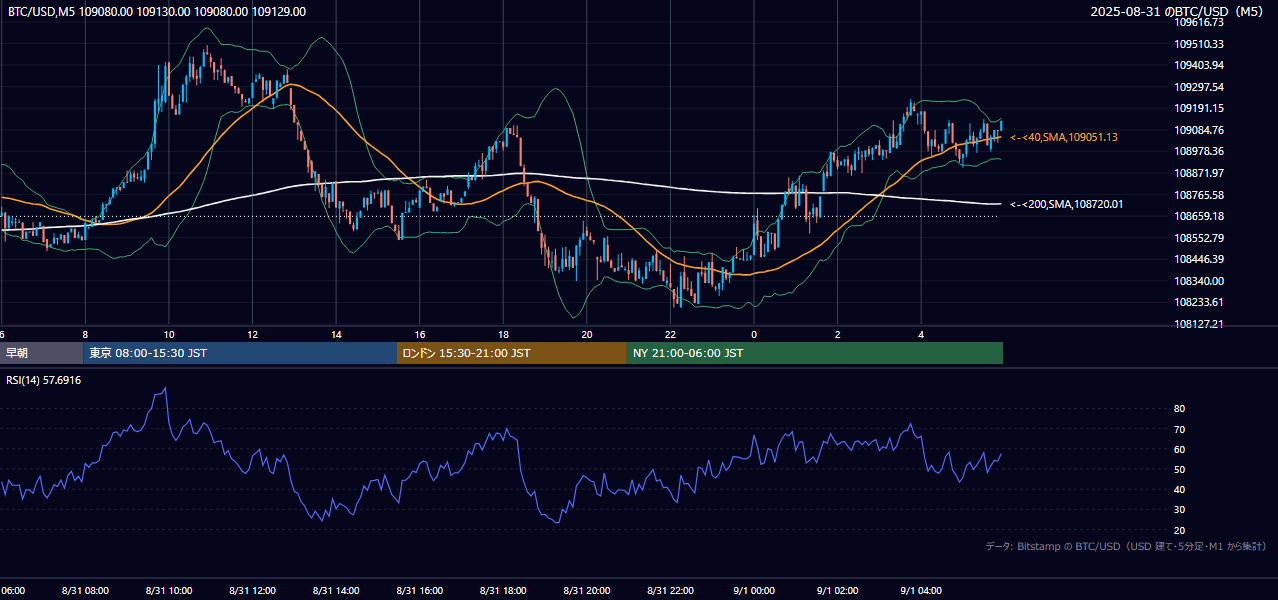Click price axis label 108340.00
Image resolution: width=1278 pixels, height=600 pixels.
tap(1200, 281)
